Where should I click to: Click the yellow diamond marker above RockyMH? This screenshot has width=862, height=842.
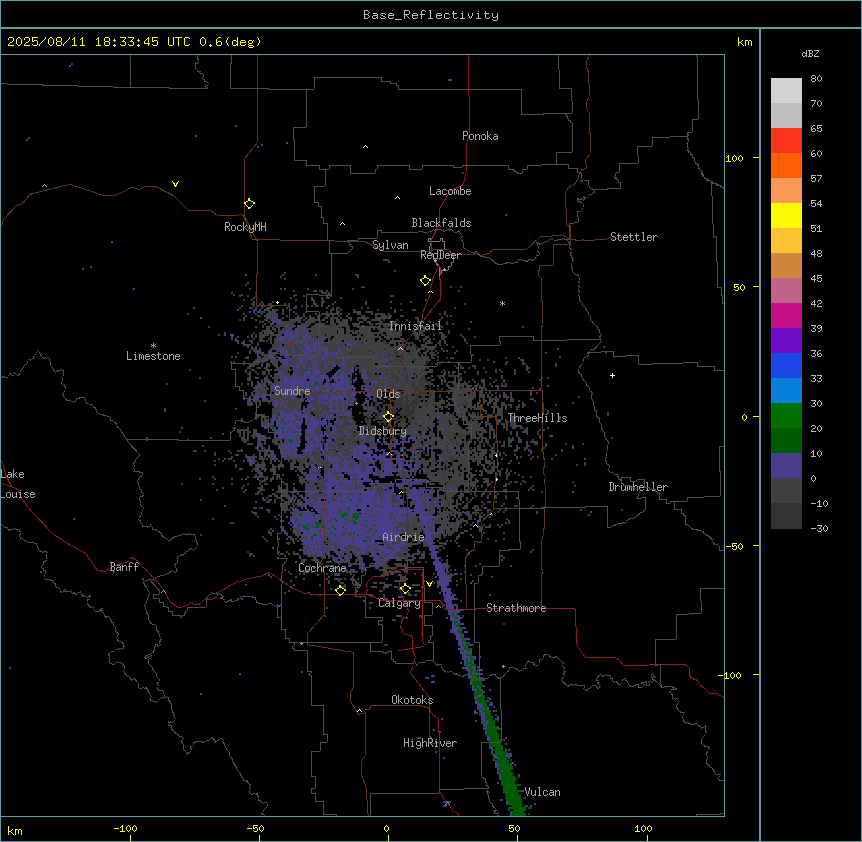click(x=249, y=204)
